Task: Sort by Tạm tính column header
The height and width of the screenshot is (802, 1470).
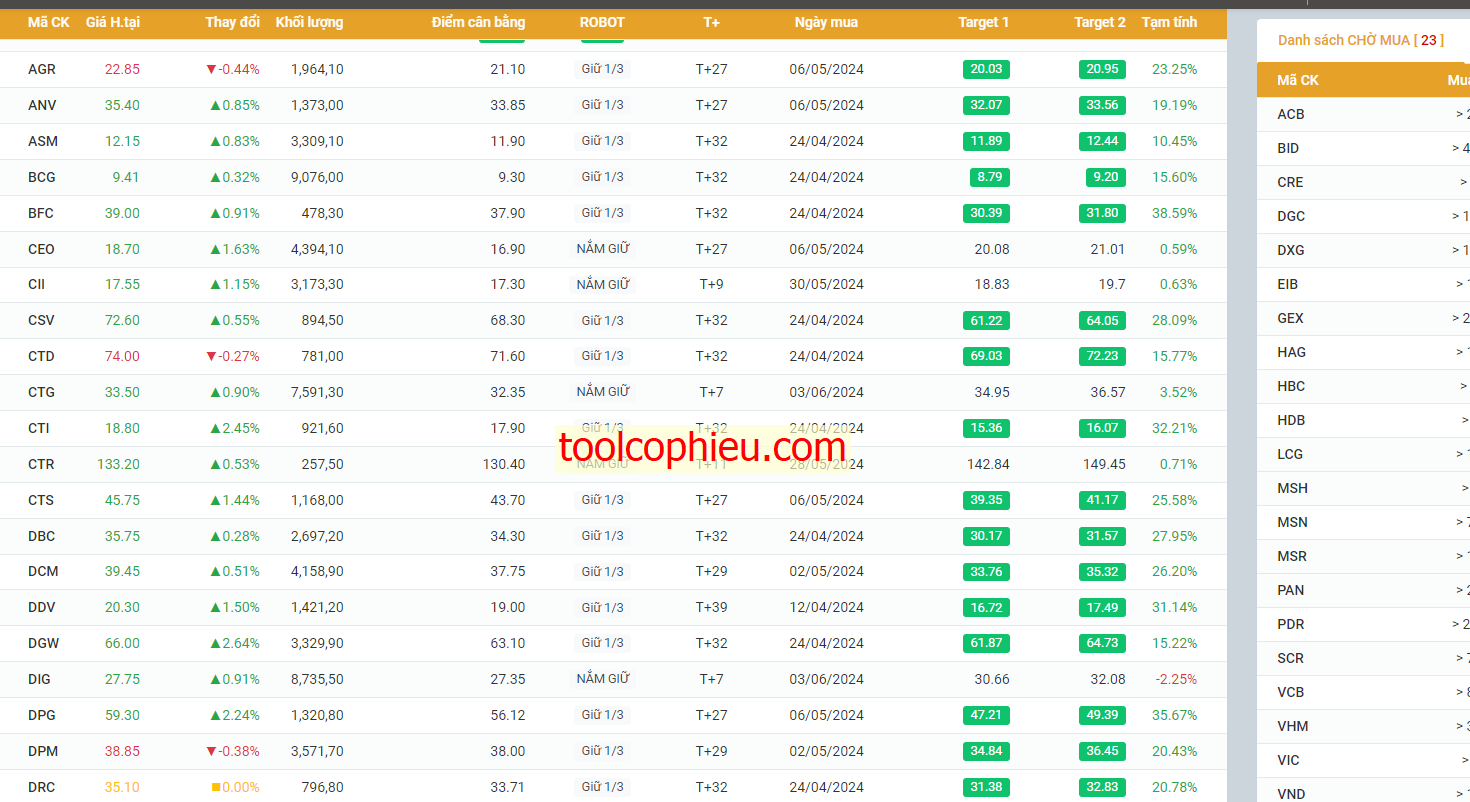Action: point(1169,22)
